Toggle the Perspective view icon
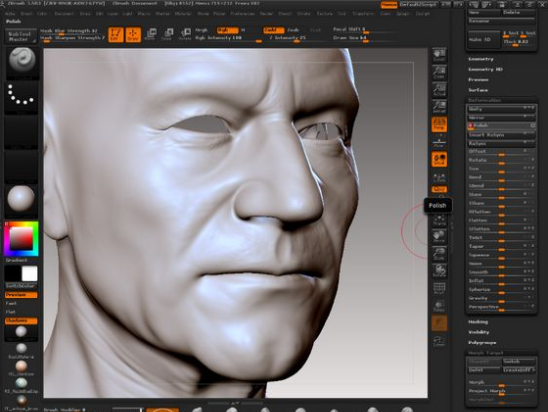The image size is (548, 412). pos(439,124)
